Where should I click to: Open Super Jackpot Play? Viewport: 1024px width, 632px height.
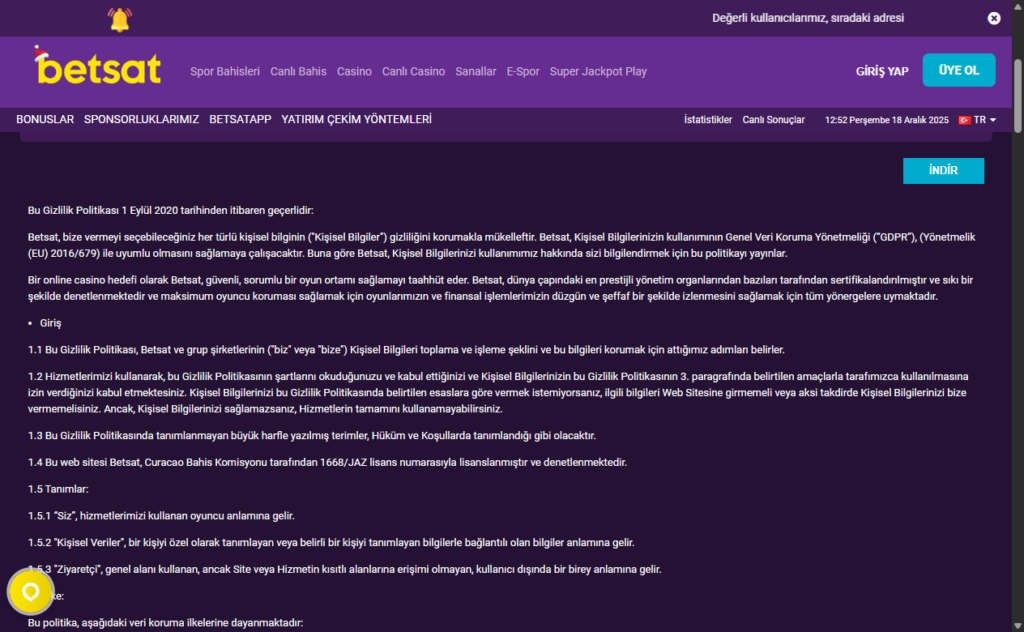pos(598,72)
